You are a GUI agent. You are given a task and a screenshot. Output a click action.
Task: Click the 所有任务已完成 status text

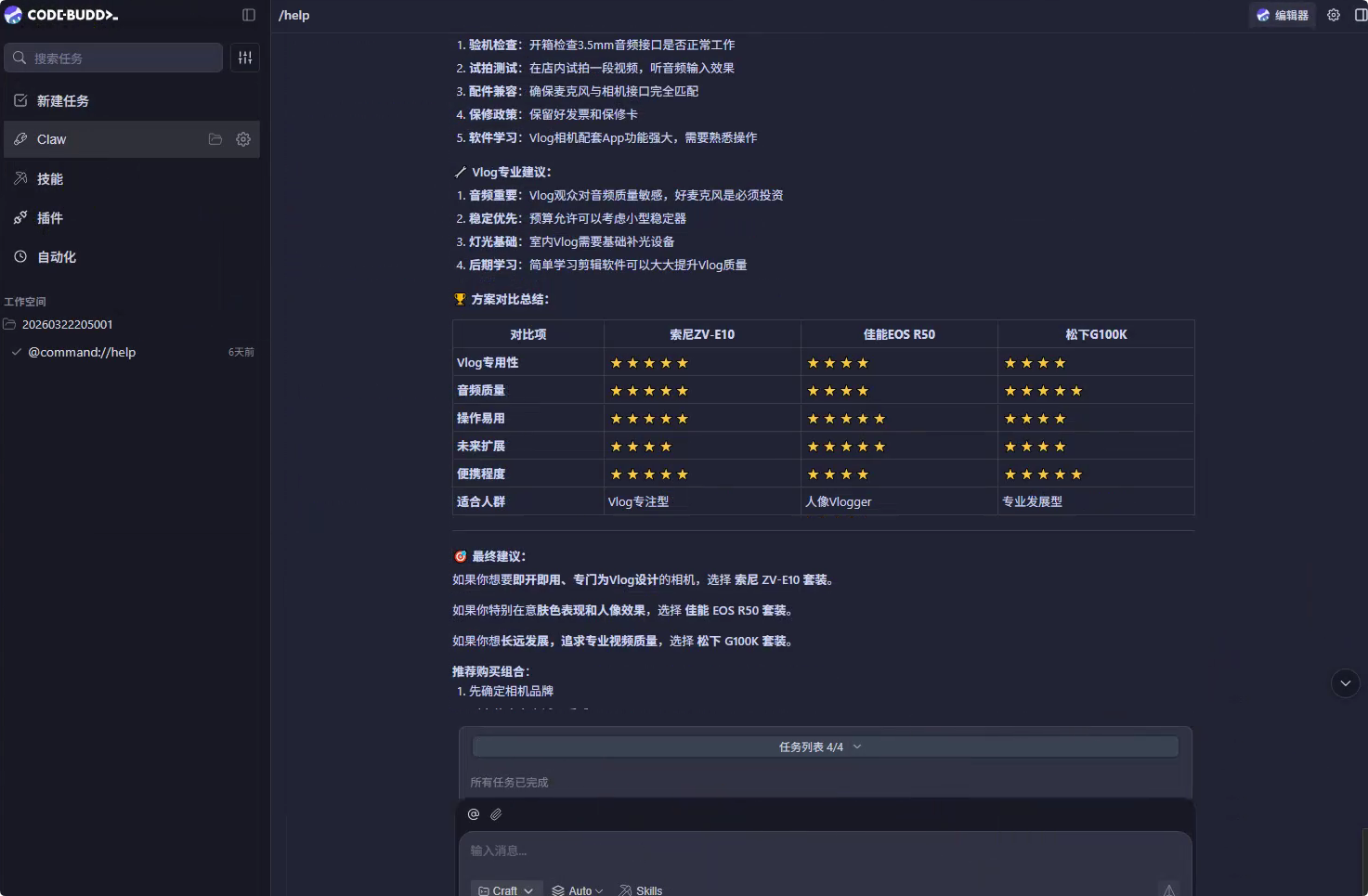pyautogui.click(x=509, y=782)
